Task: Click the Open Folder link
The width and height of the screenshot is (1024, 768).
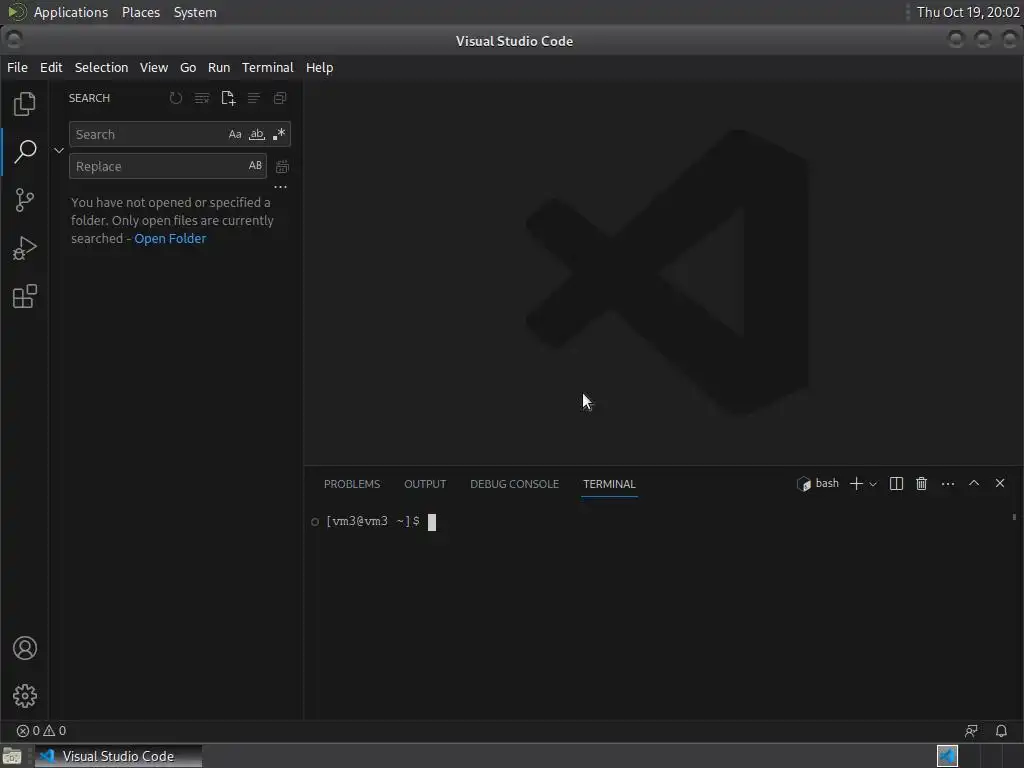Action: pyautogui.click(x=170, y=238)
